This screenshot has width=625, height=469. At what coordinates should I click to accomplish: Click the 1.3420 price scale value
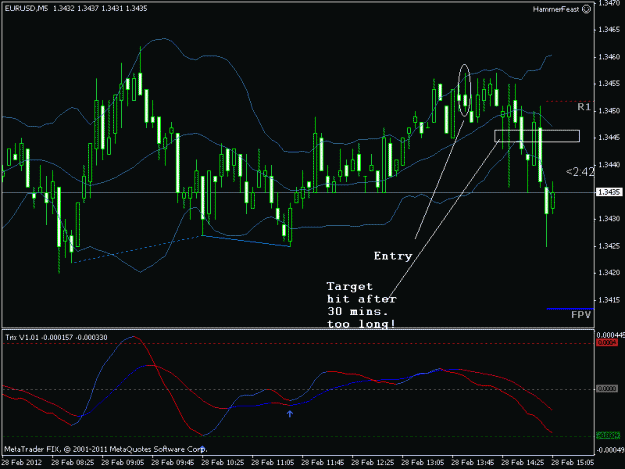click(x=609, y=273)
